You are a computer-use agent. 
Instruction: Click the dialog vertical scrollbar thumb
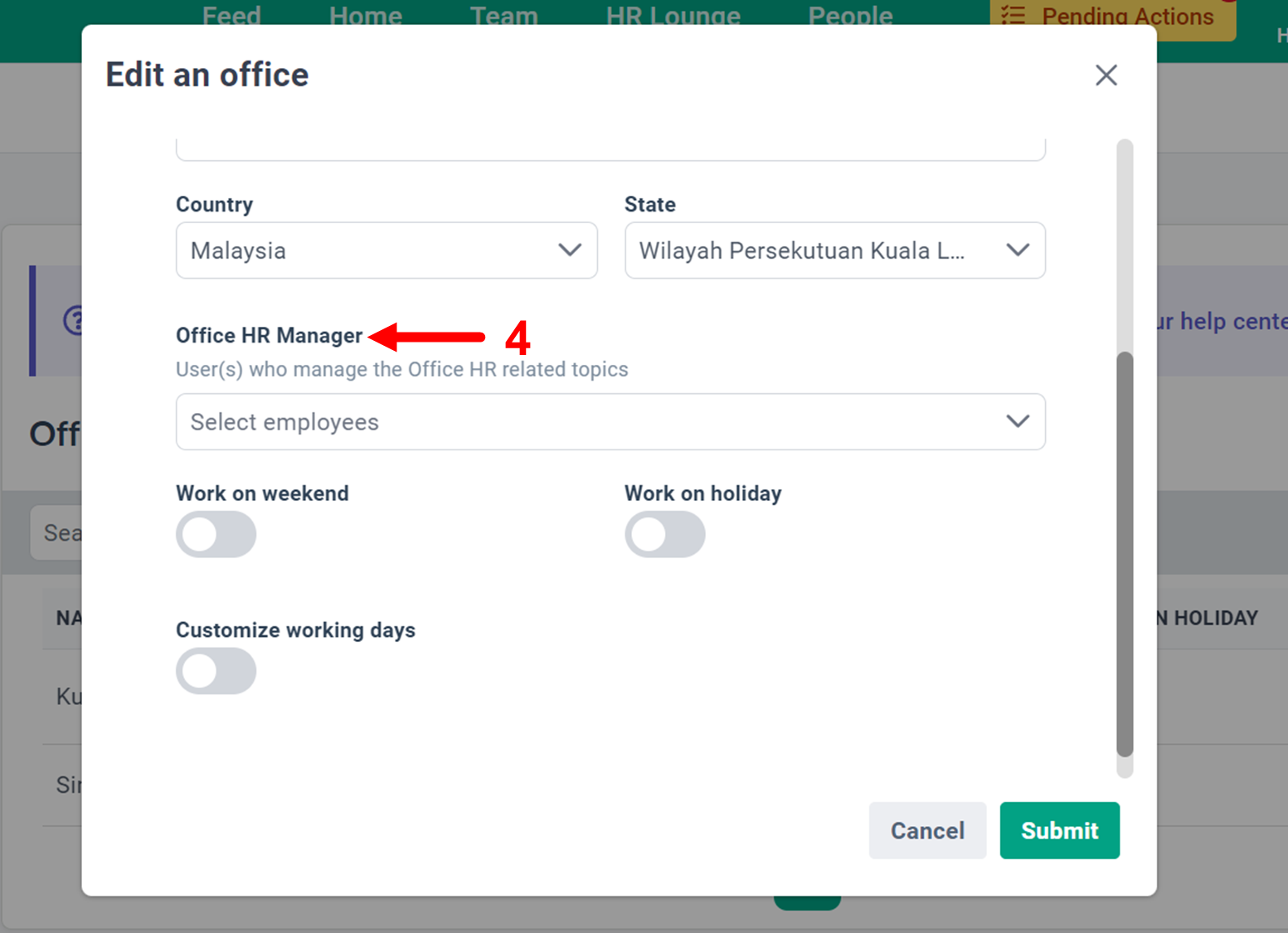pyautogui.click(x=1125, y=554)
